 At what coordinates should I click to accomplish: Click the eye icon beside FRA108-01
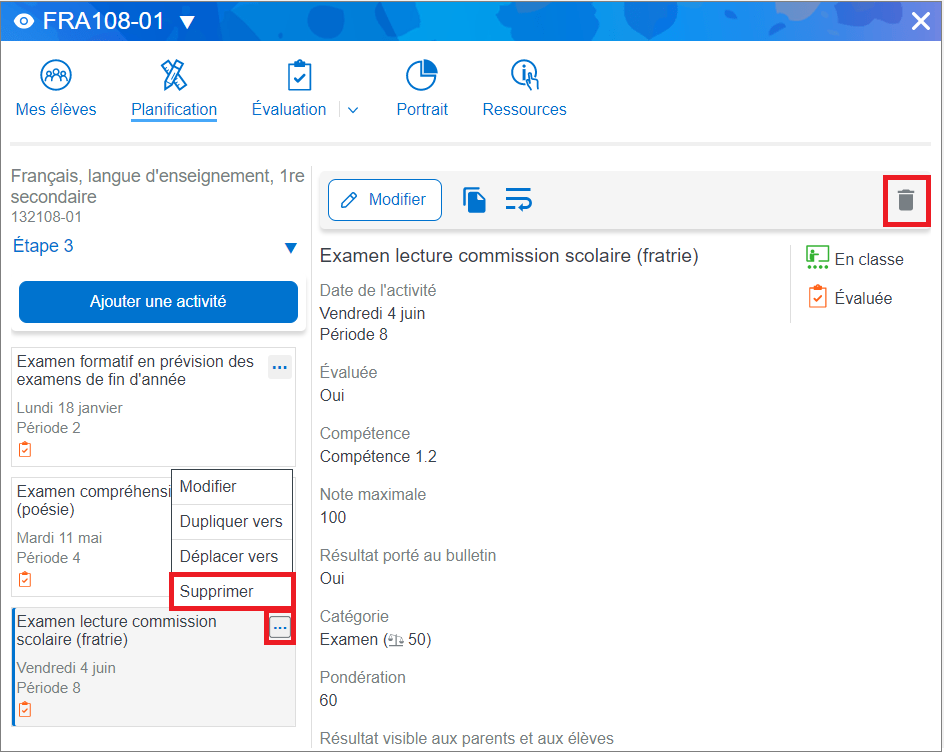pyautogui.click(x=24, y=22)
